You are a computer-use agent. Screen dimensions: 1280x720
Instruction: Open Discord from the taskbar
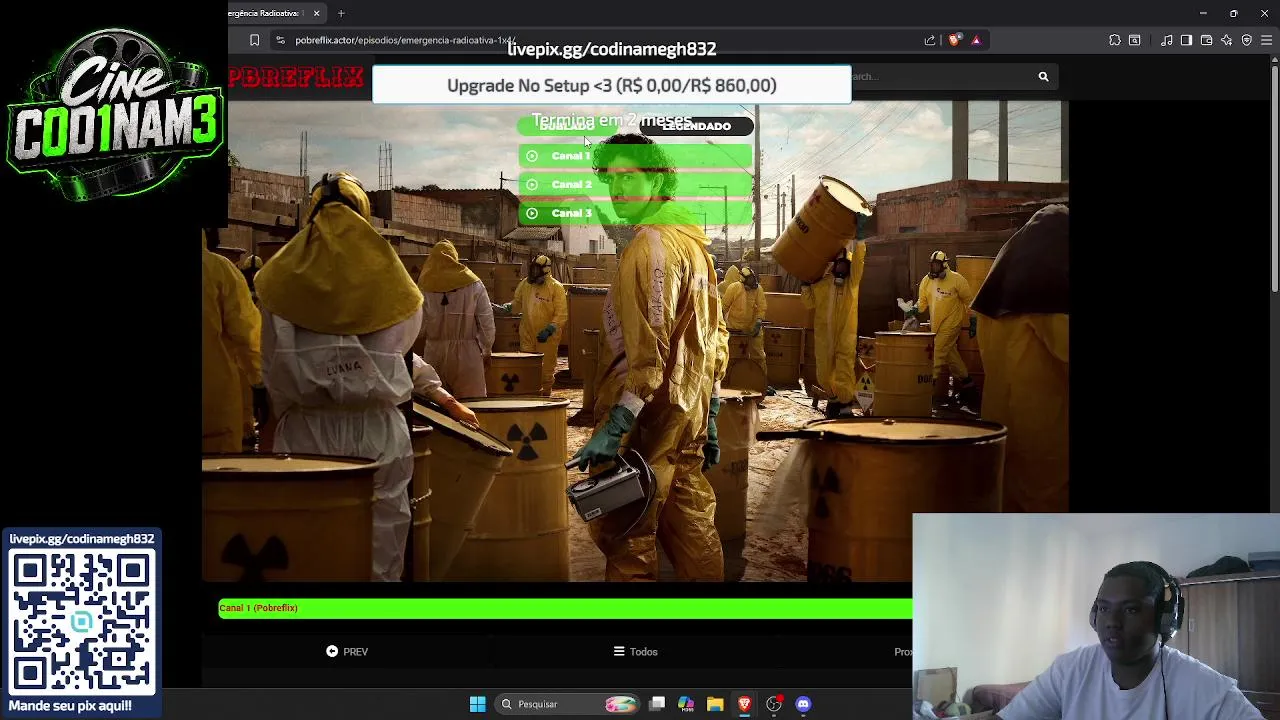[803, 704]
